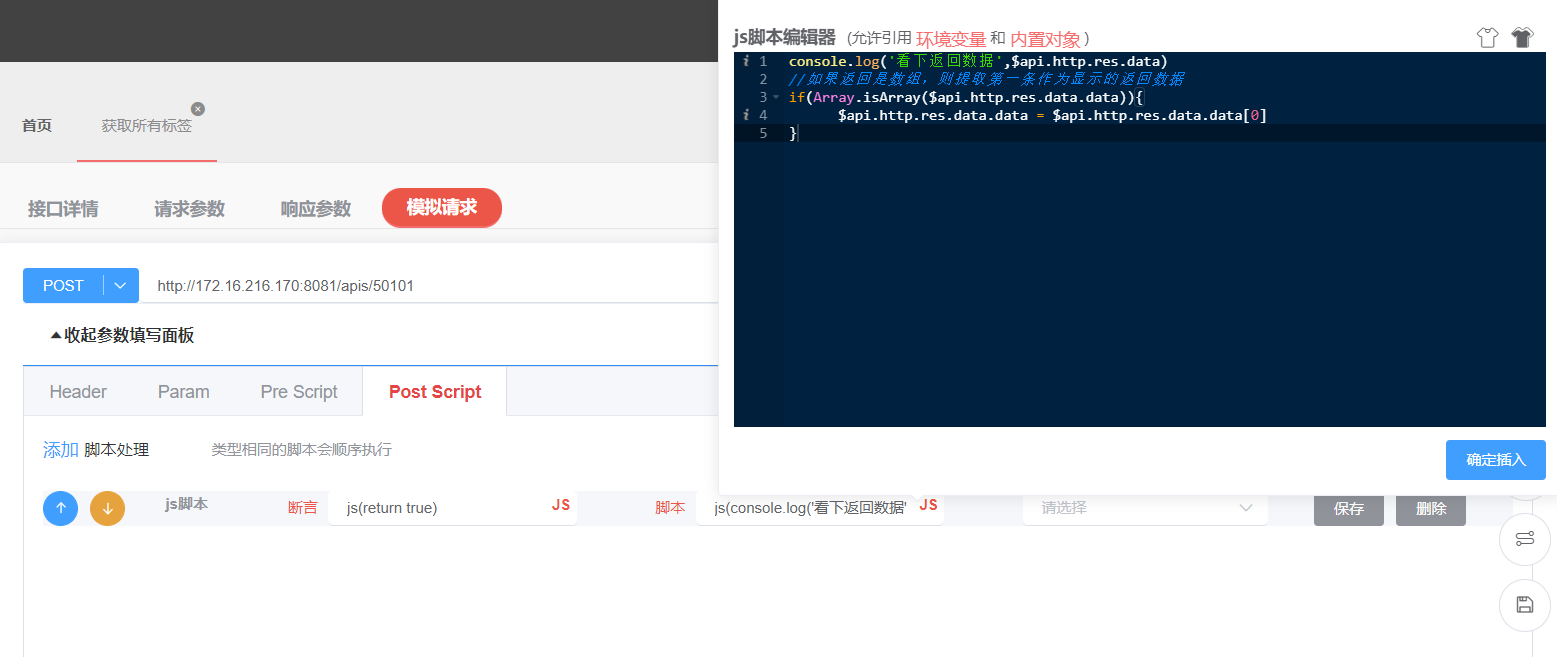Click the assignment code on line 4
The image size is (1557, 657).
point(1052,116)
